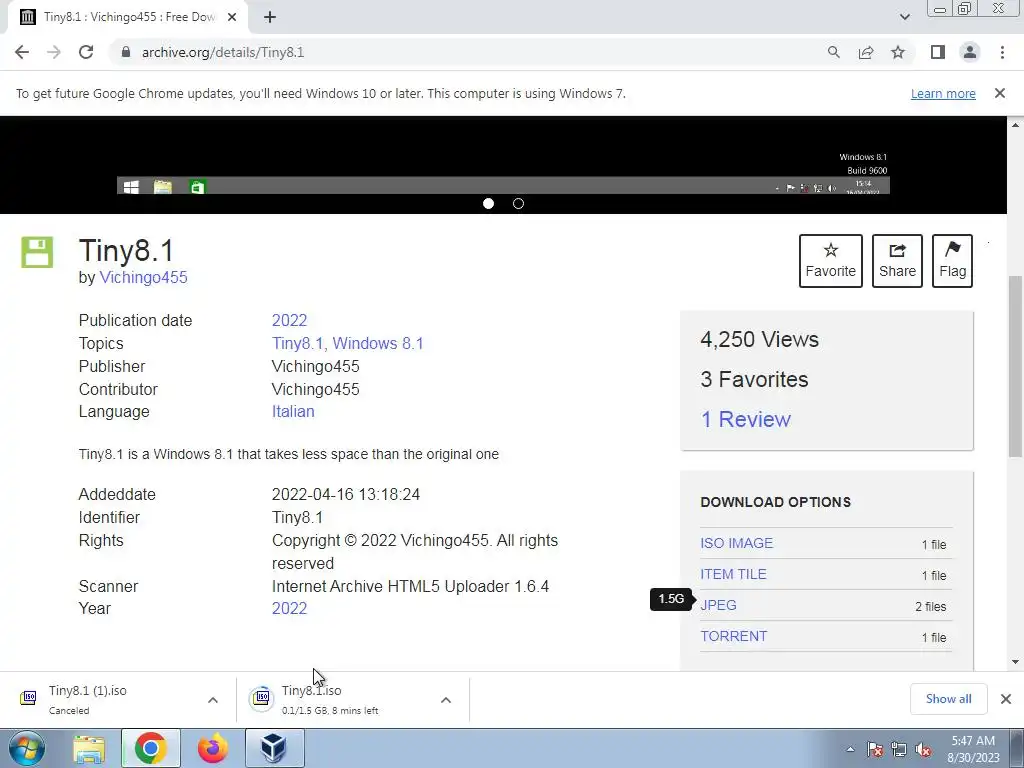Select first carousel dot indicator
The width and height of the screenshot is (1024, 768).
(488, 204)
